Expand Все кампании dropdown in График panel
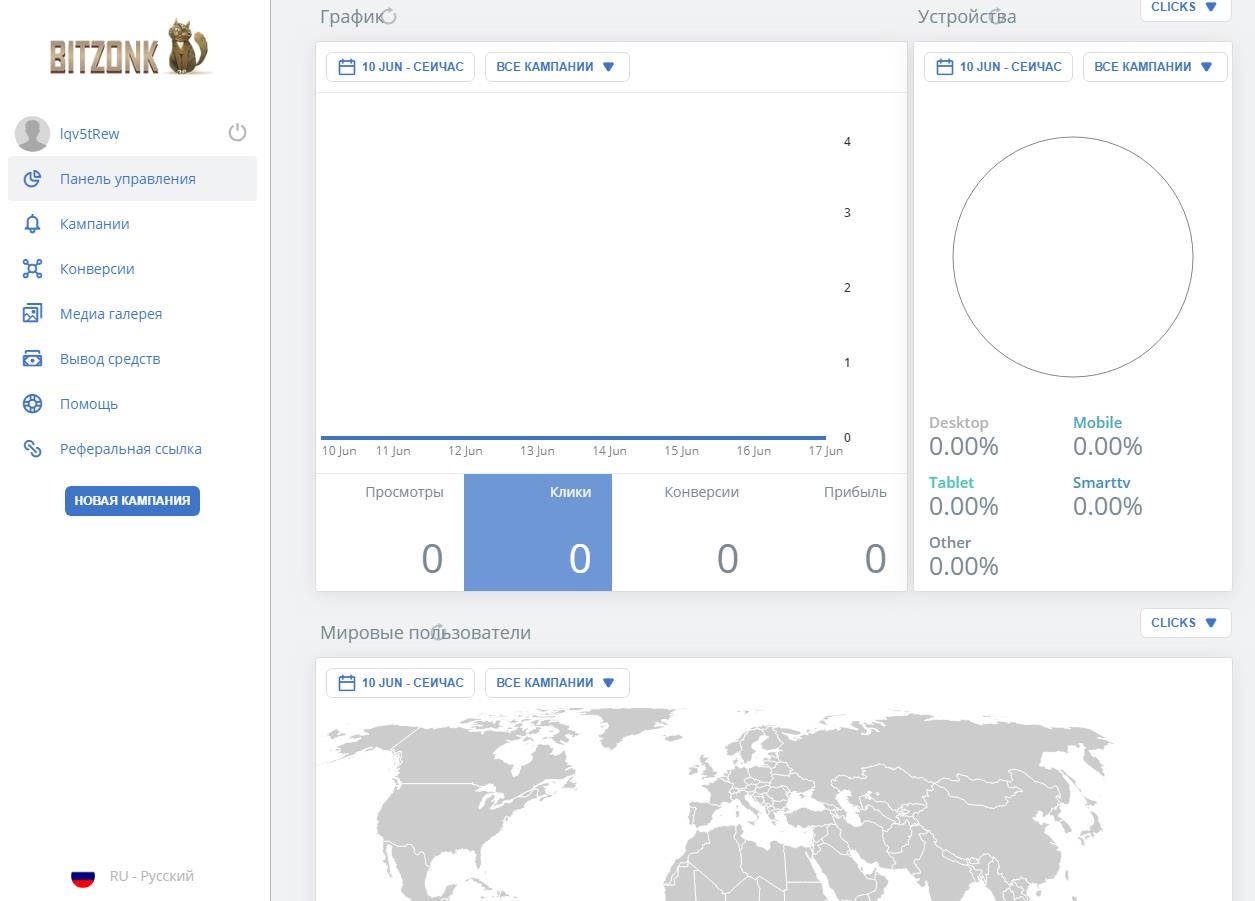The image size is (1255, 901). (557, 67)
